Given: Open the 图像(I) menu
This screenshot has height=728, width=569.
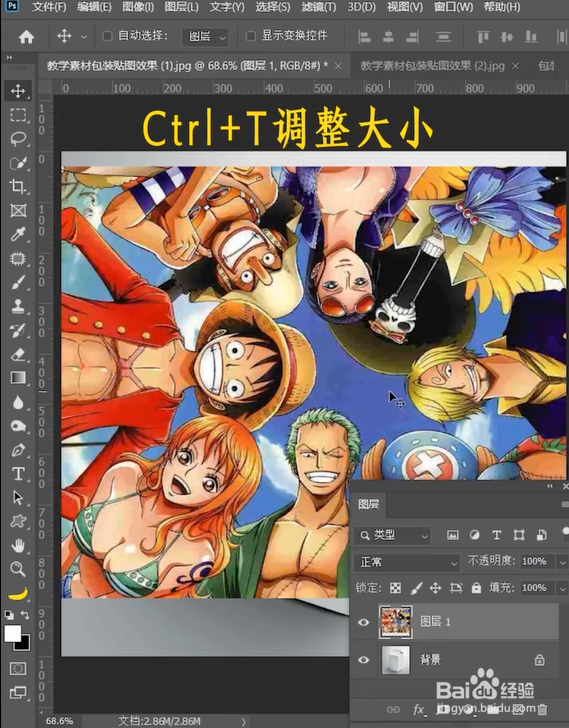Looking at the screenshot, I should [138, 7].
